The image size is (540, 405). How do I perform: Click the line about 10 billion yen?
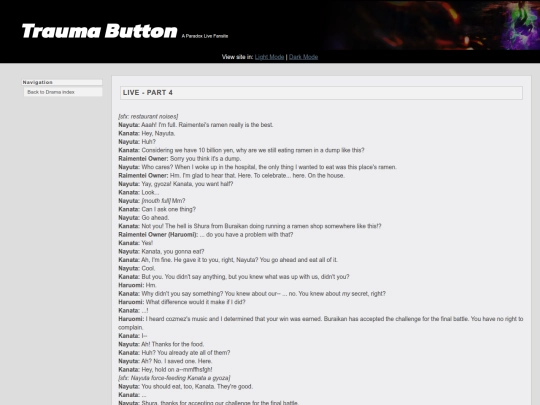pyautogui.click(x=241, y=150)
